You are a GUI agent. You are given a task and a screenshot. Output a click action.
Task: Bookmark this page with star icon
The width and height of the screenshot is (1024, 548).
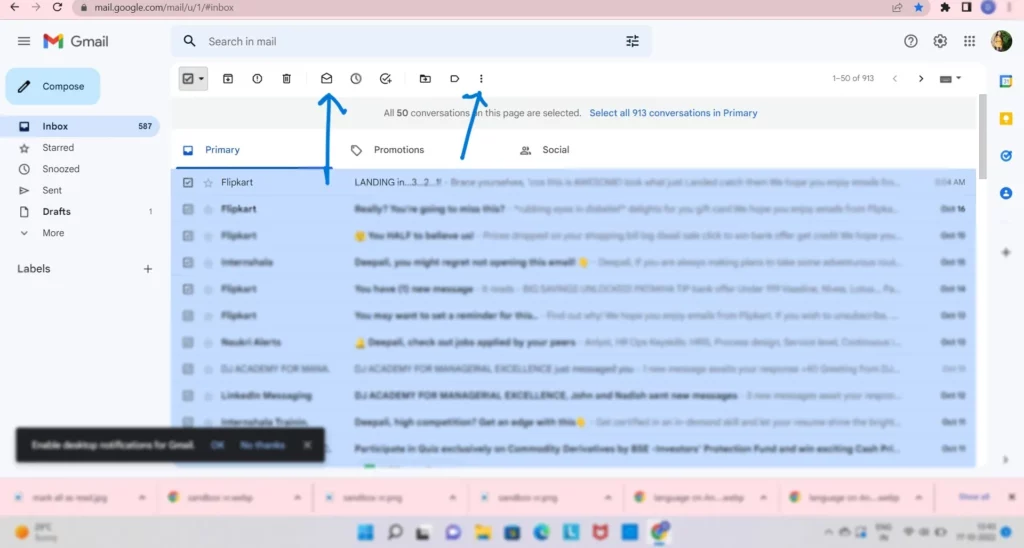[x=919, y=7]
